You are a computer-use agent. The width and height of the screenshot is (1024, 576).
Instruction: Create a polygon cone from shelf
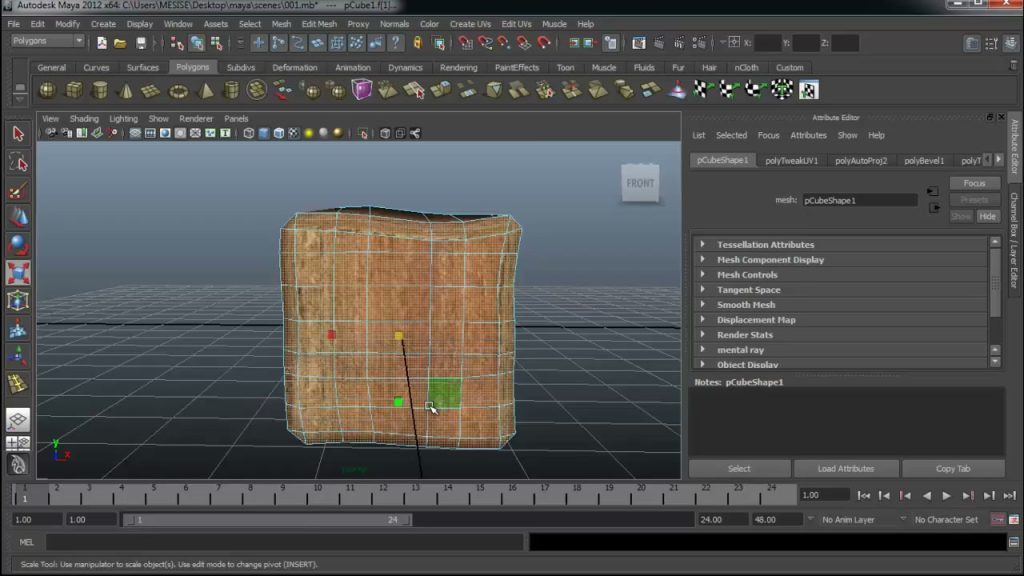(x=125, y=89)
